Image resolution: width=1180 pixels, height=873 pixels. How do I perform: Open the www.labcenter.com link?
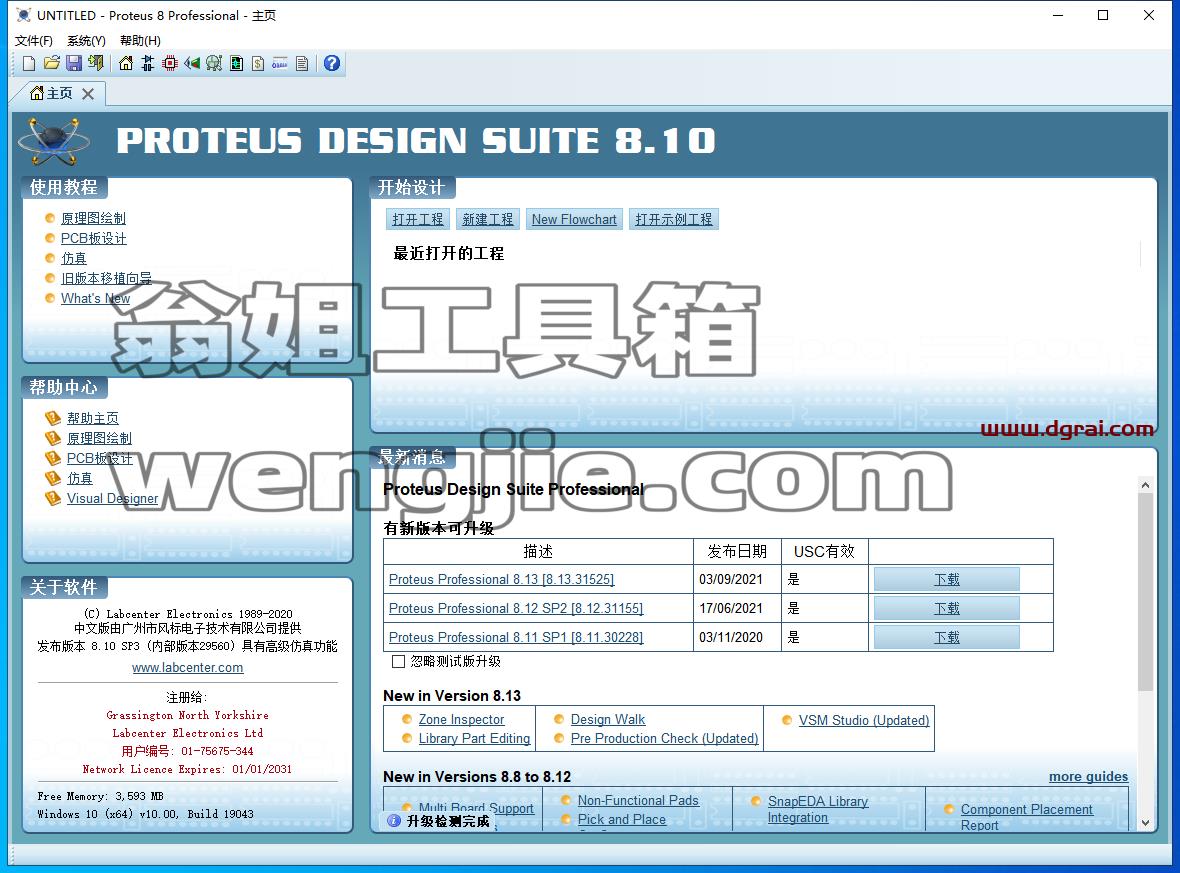187,668
